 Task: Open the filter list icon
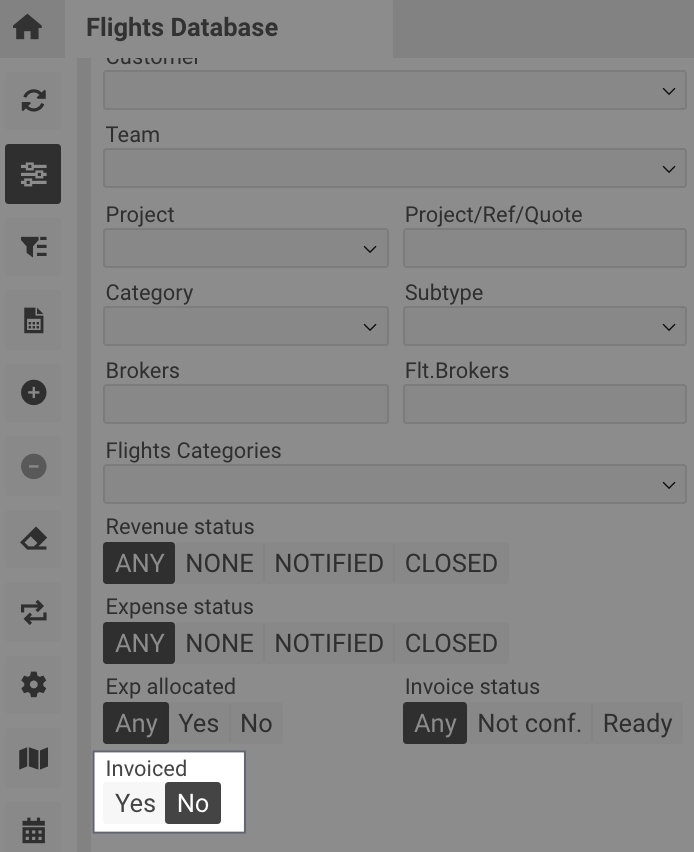click(x=33, y=247)
